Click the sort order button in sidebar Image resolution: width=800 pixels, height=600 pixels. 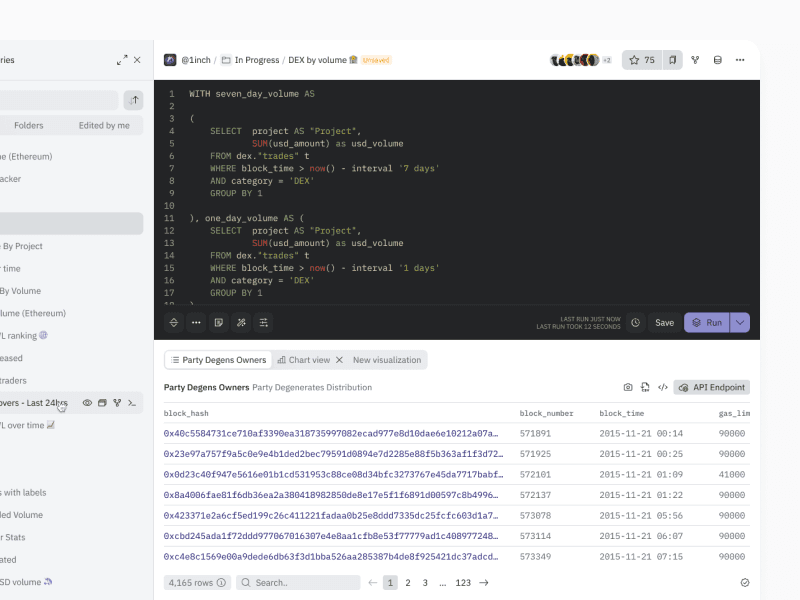(133, 100)
